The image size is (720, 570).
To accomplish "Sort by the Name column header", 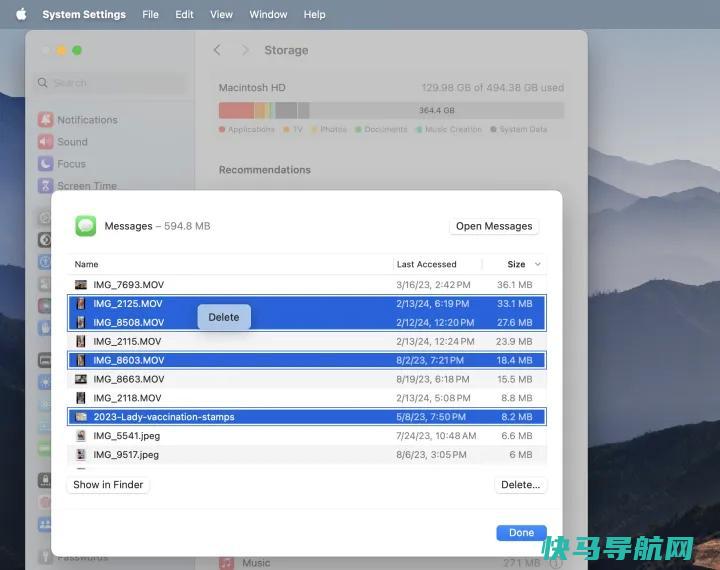I will pyautogui.click(x=86, y=264).
